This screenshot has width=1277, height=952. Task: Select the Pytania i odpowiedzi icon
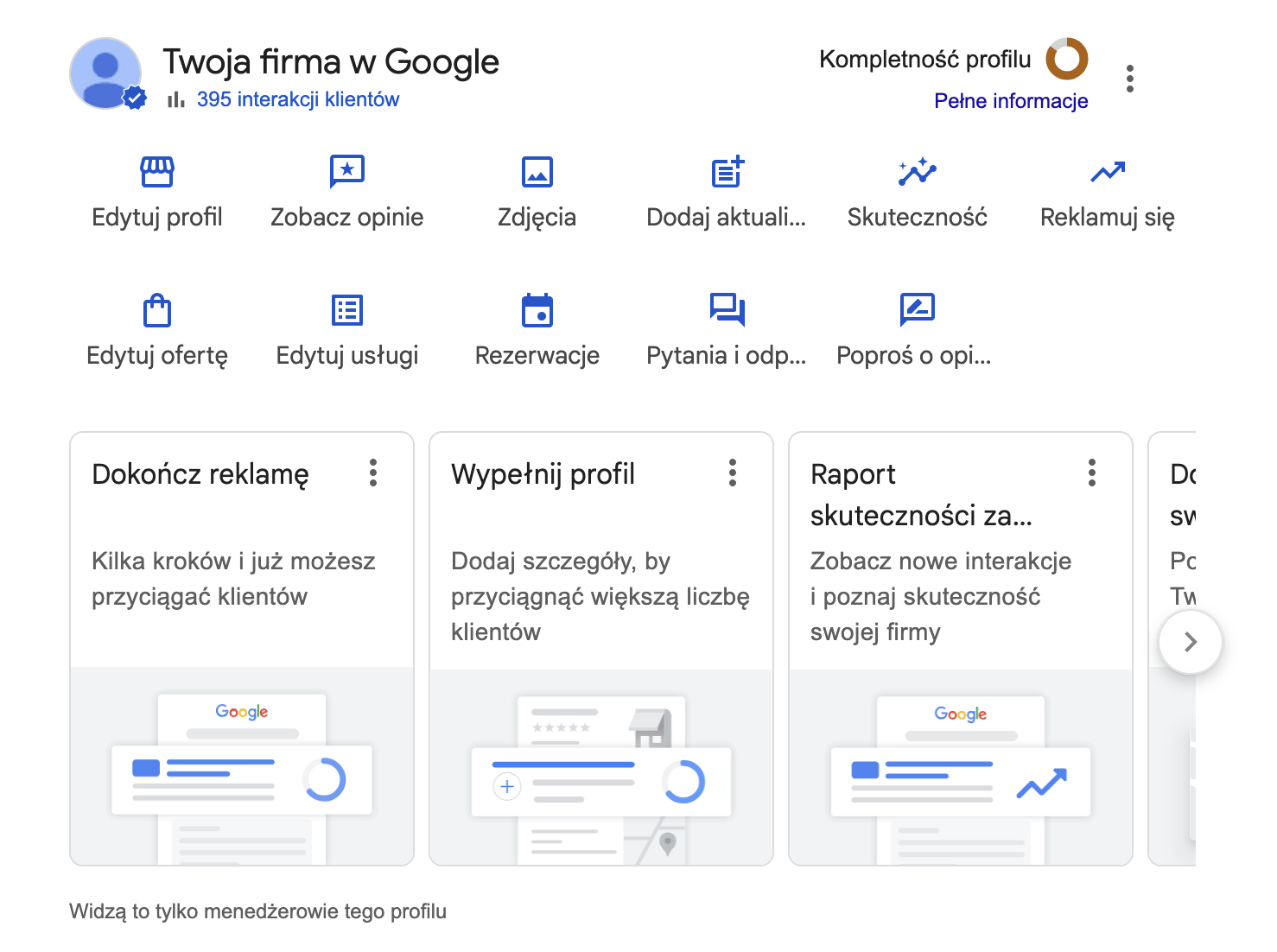(727, 309)
